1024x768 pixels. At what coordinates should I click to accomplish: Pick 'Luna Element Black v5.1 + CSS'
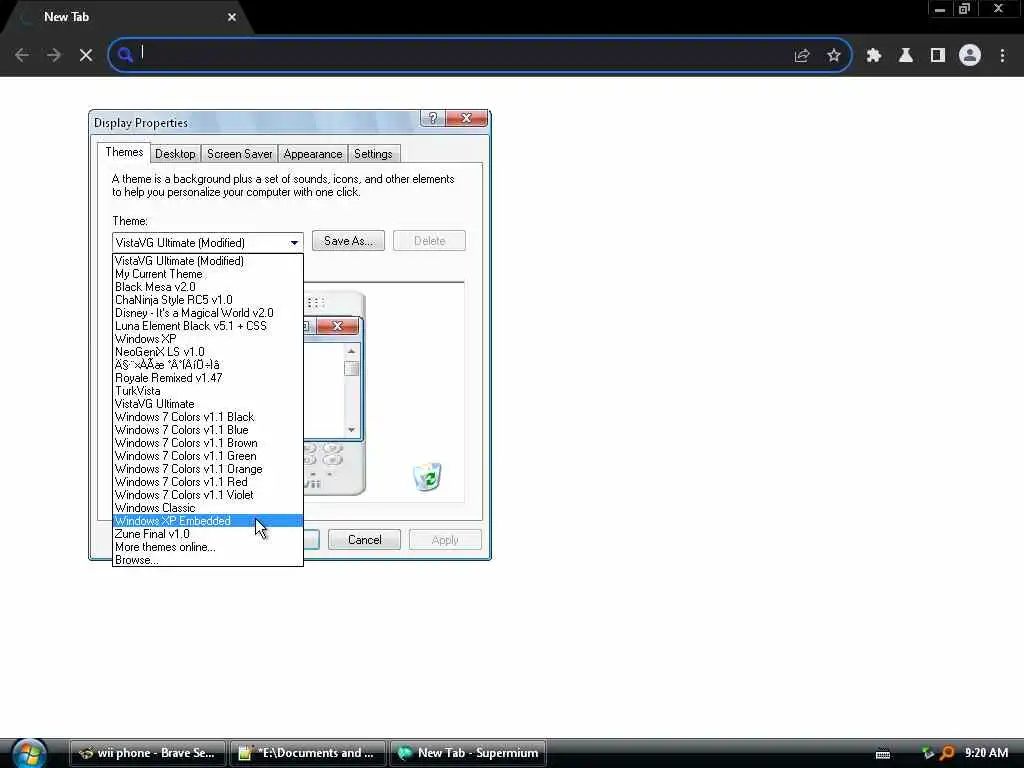(x=208, y=326)
